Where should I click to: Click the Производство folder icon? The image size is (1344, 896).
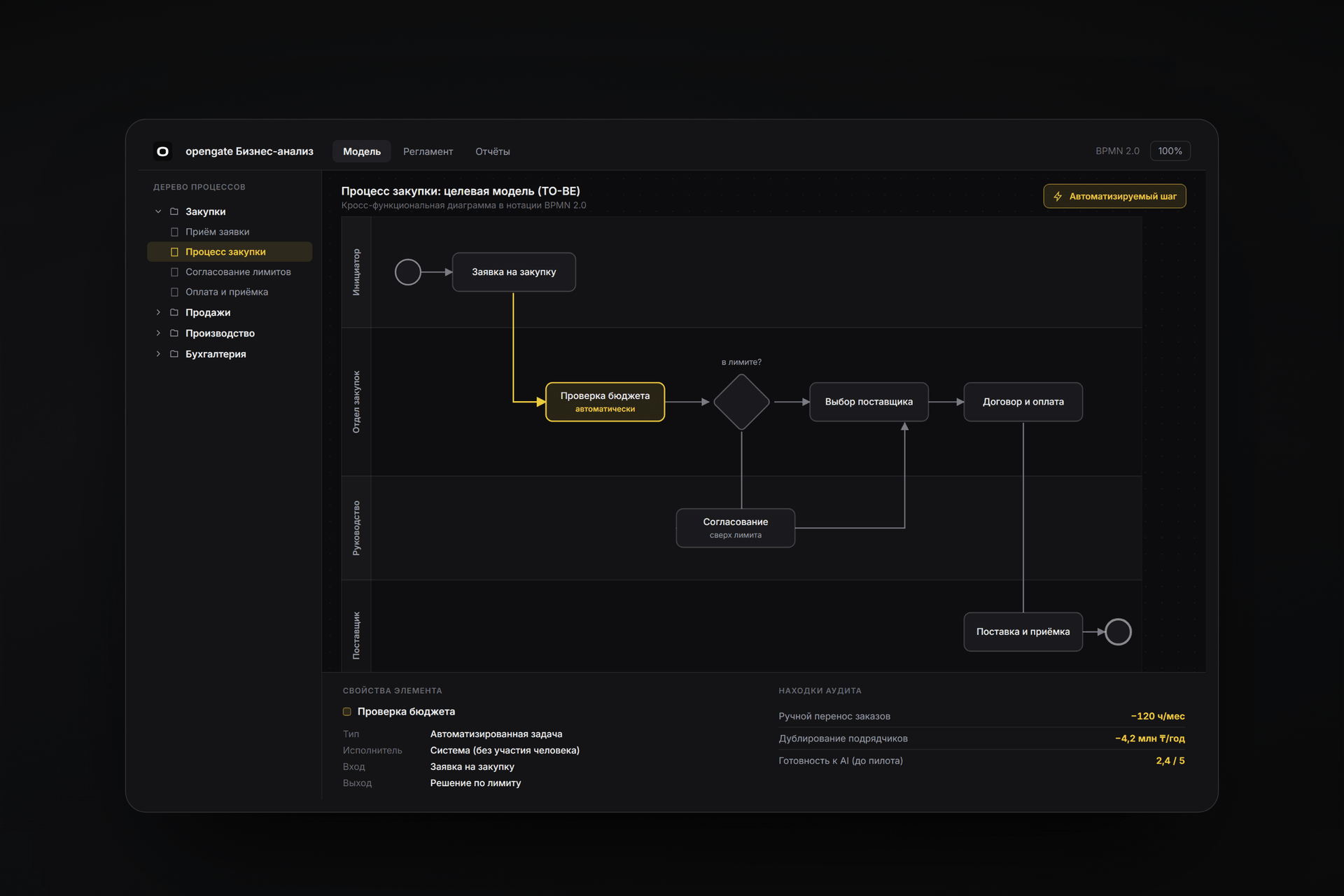[174, 333]
